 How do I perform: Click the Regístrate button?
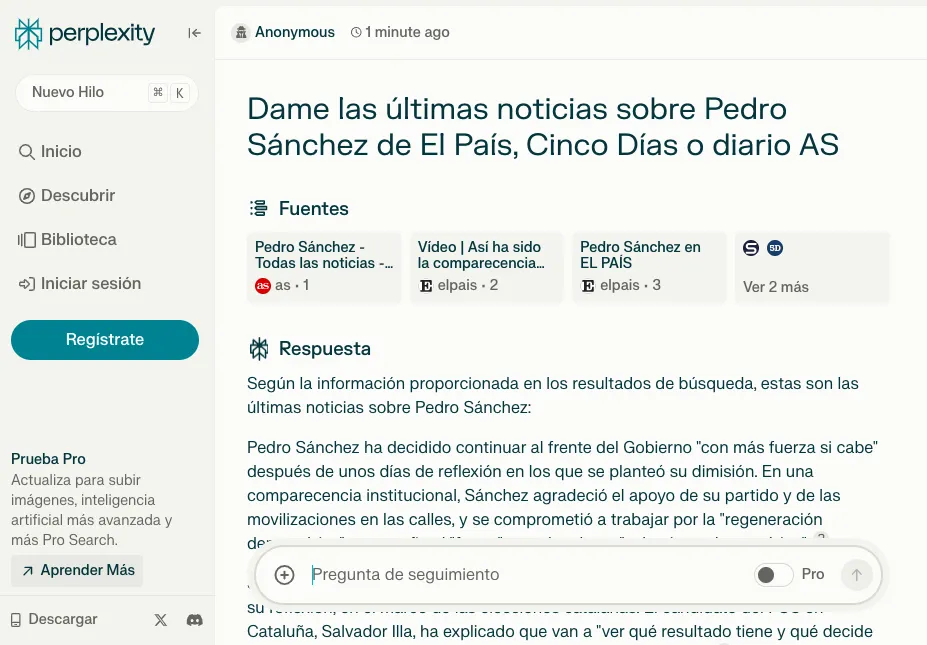coord(105,340)
